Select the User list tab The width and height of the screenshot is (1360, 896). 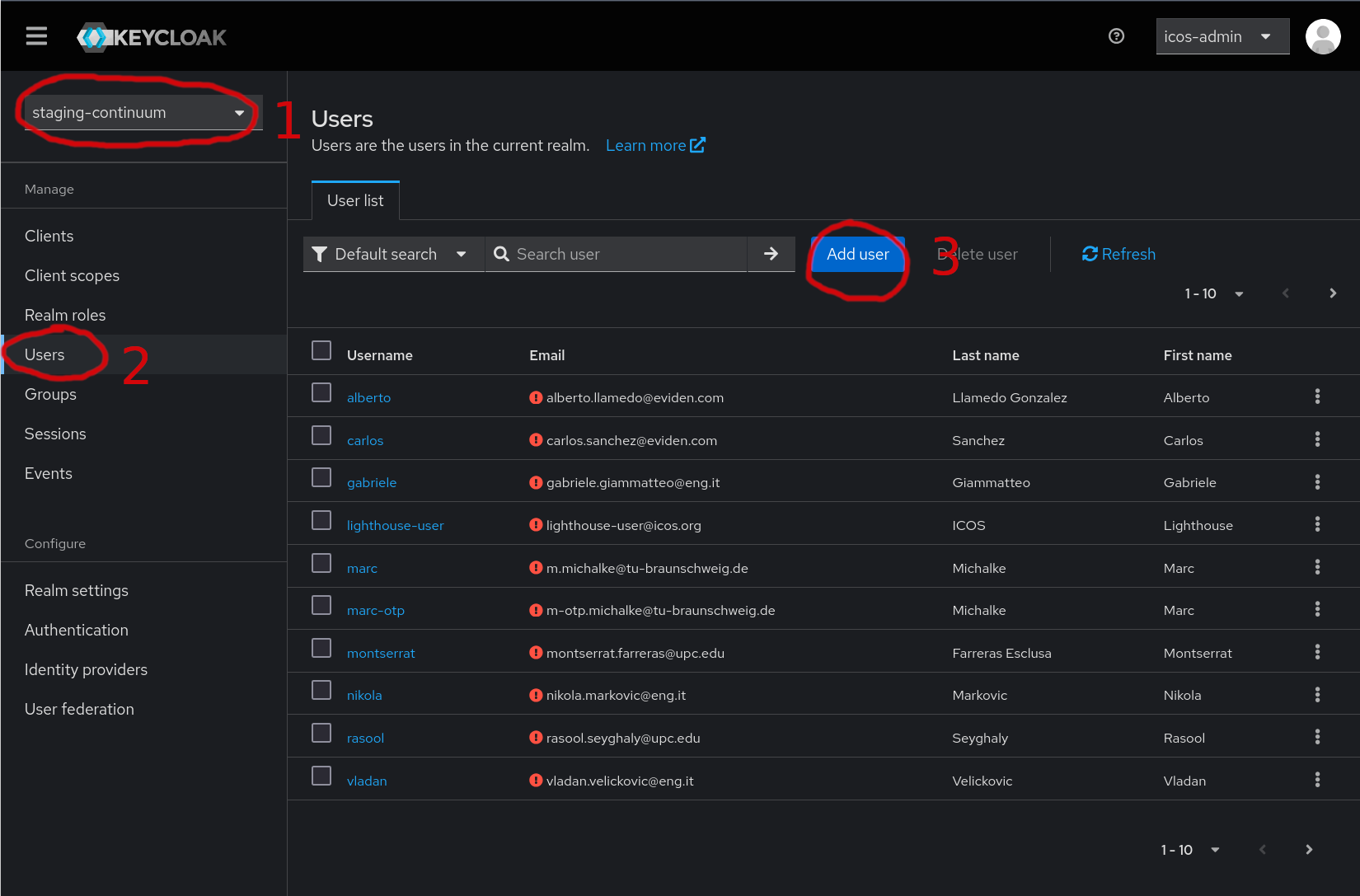pyautogui.click(x=355, y=200)
